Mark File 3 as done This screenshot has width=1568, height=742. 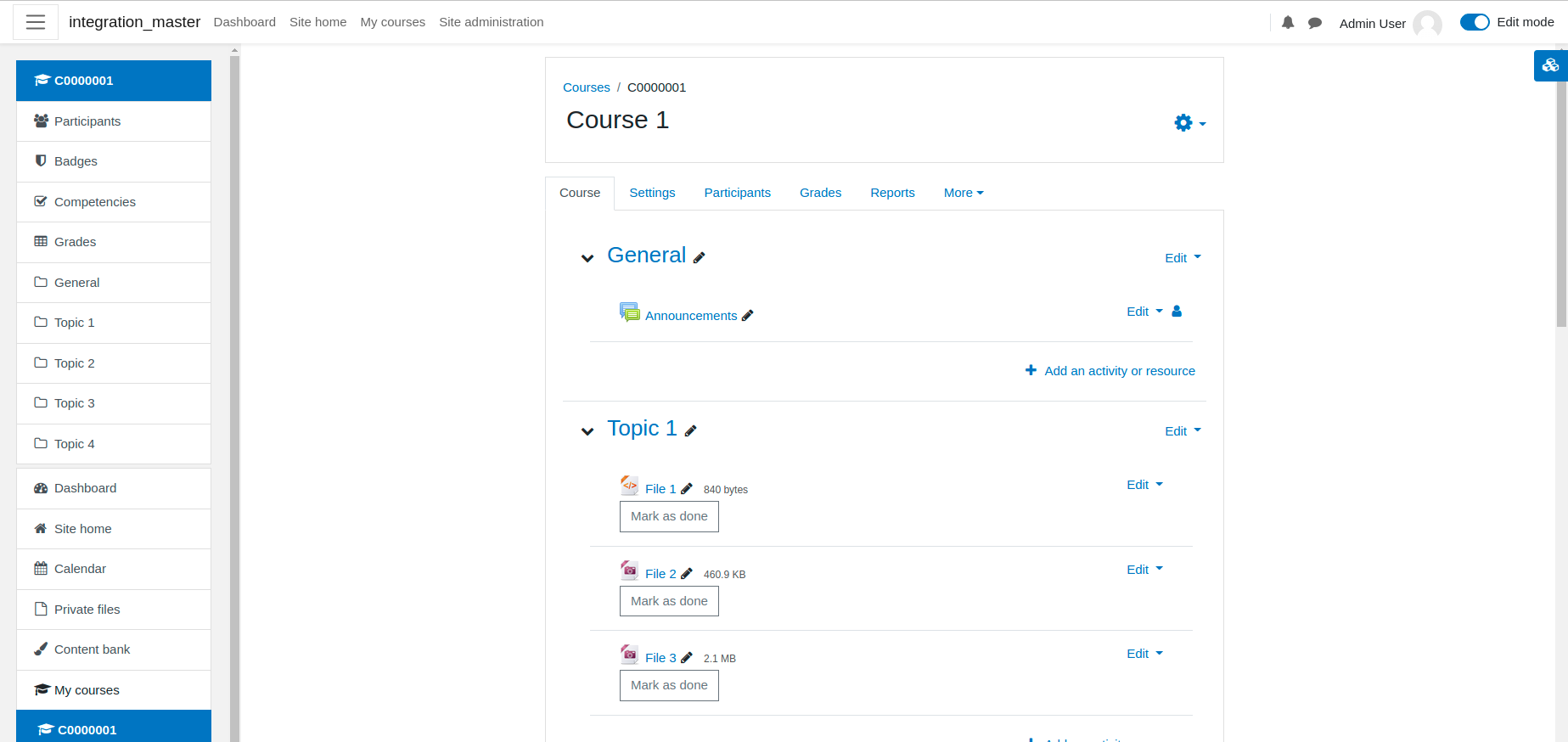(669, 685)
